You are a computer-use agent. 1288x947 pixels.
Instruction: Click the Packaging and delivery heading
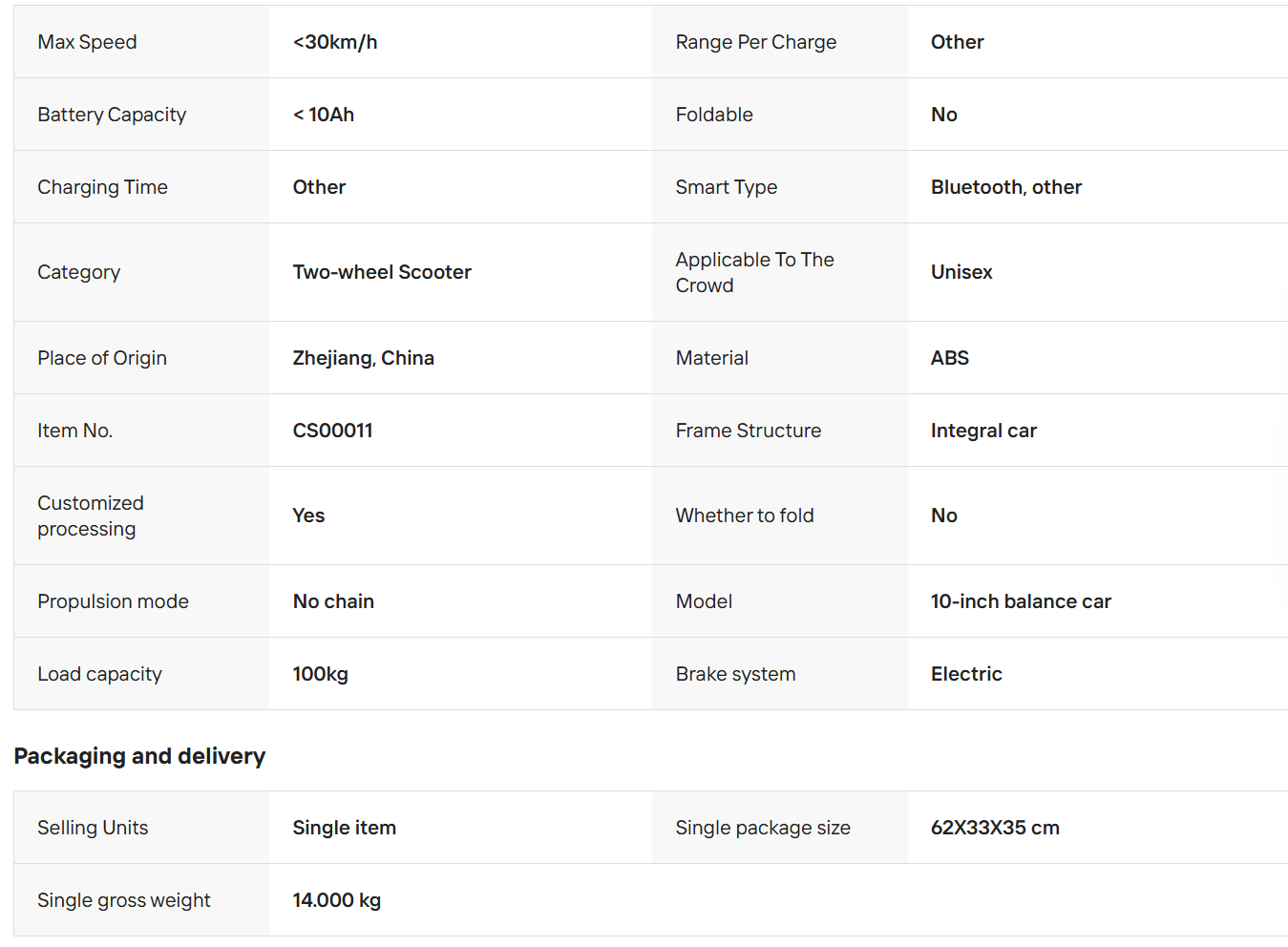[139, 756]
